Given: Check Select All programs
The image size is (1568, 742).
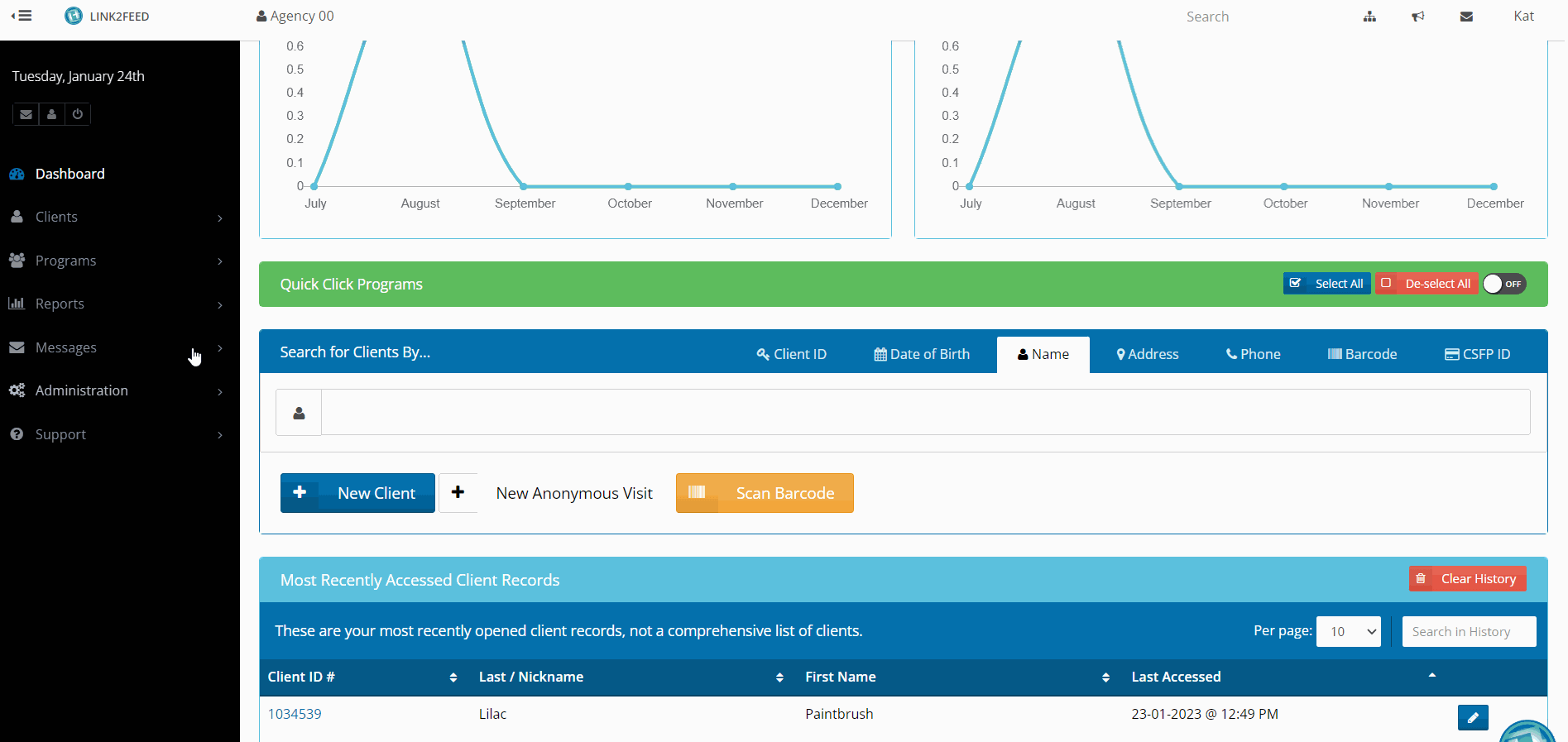Looking at the screenshot, I should pyautogui.click(x=1326, y=284).
